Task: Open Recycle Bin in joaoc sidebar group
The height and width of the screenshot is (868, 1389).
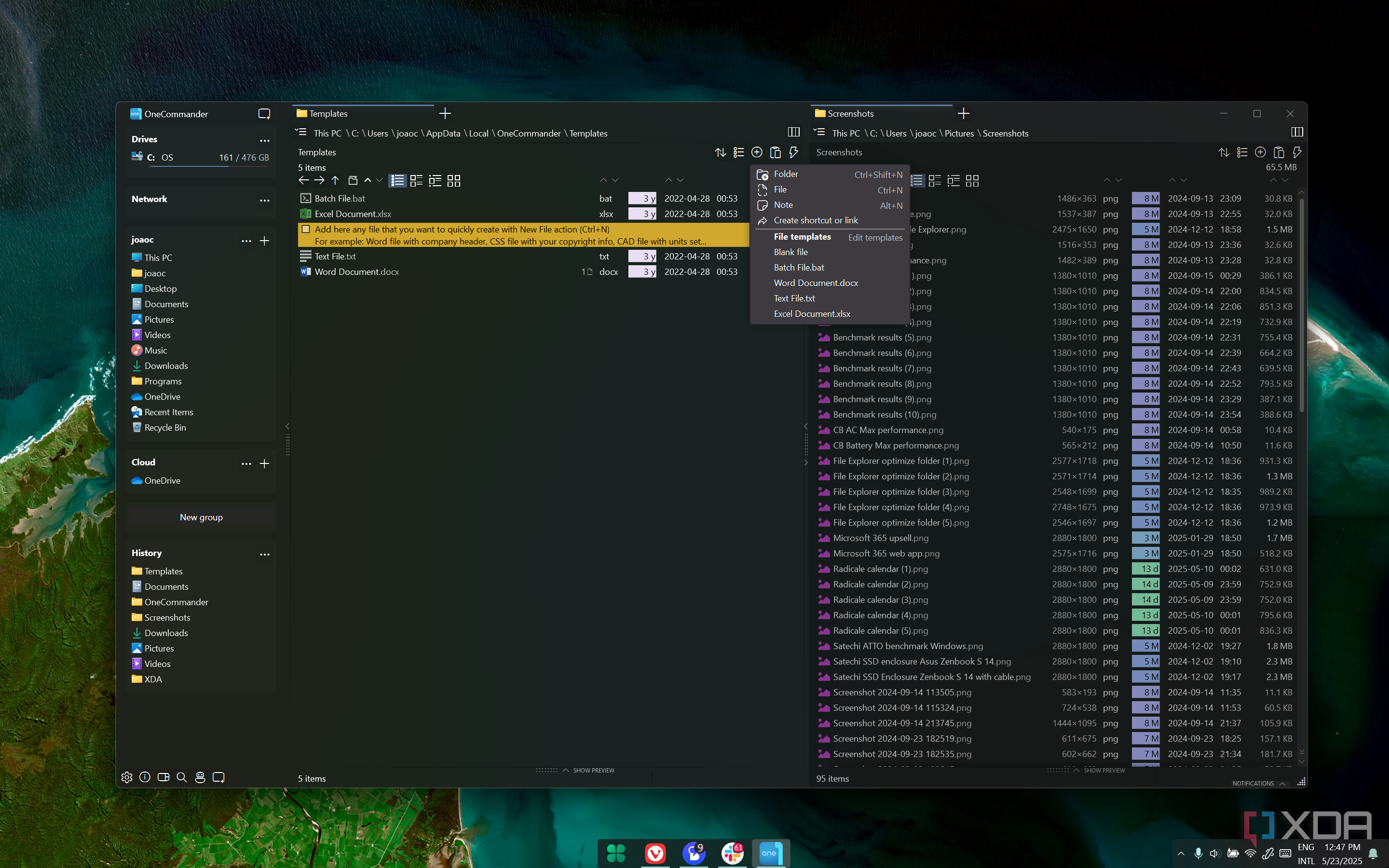Action: pyautogui.click(x=165, y=428)
